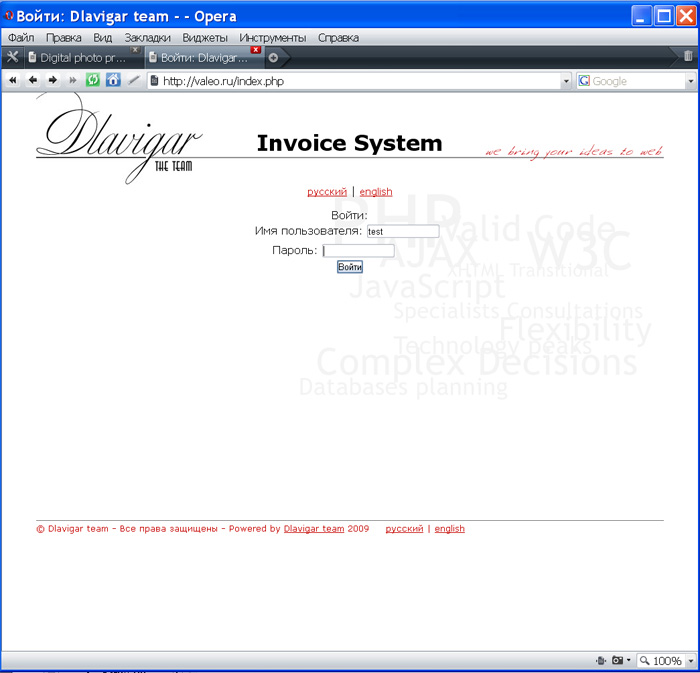Open the search engine dropdown arrow

(691, 81)
